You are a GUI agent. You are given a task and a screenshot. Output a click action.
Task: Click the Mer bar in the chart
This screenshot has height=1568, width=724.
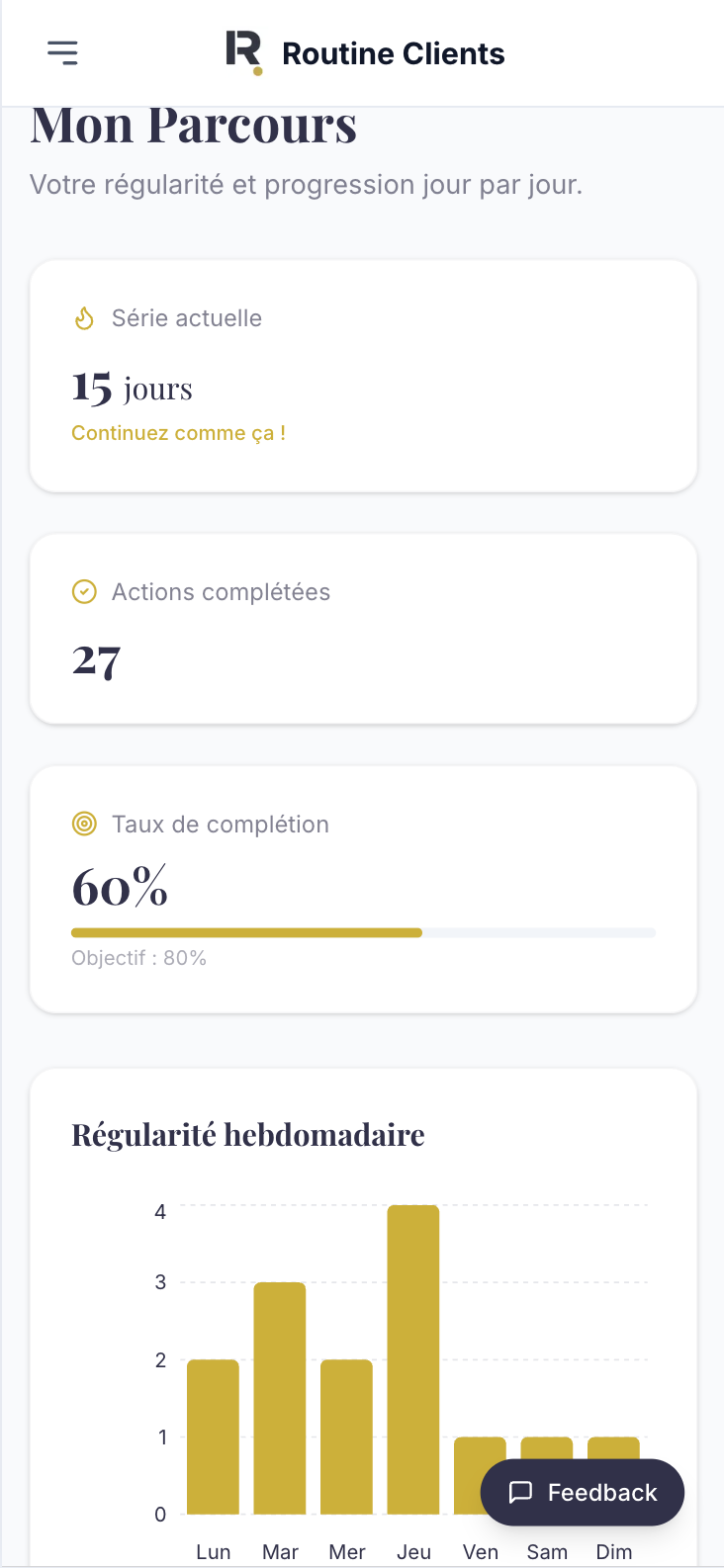point(346,1437)
